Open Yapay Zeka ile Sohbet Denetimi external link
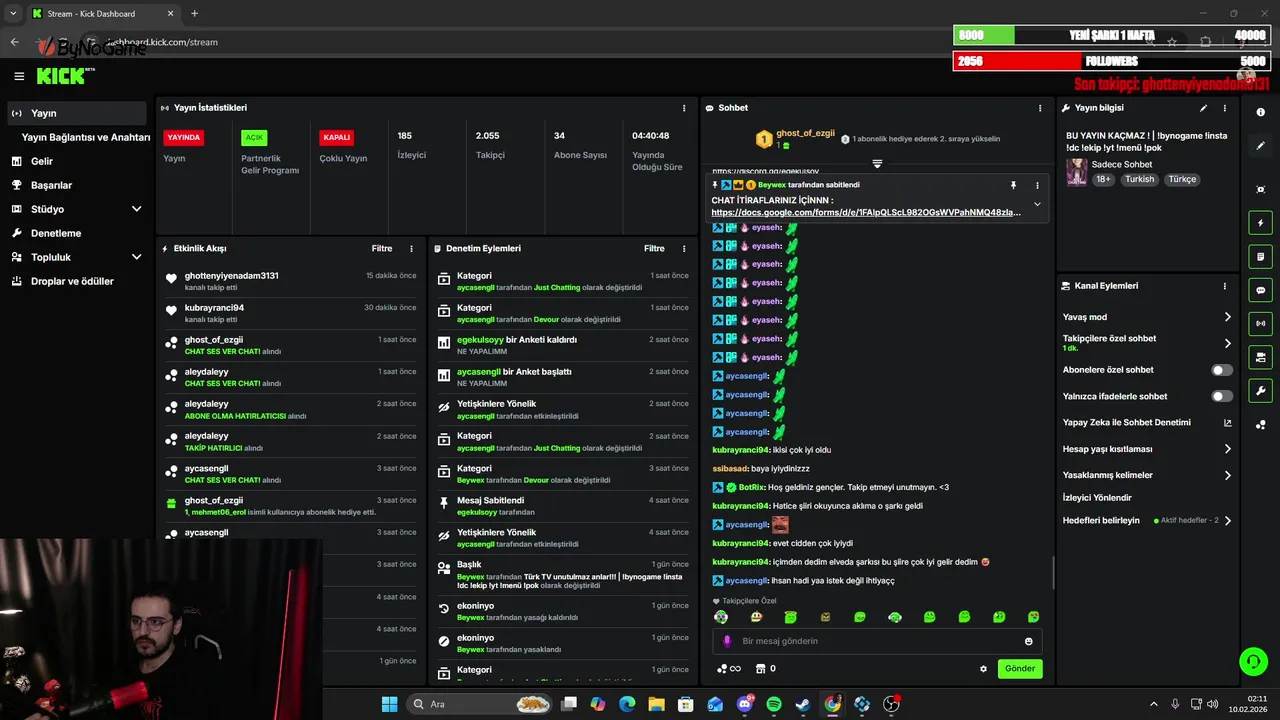Image resolution: width=1280 pixels, height=720 pixels. point(1227,423)
